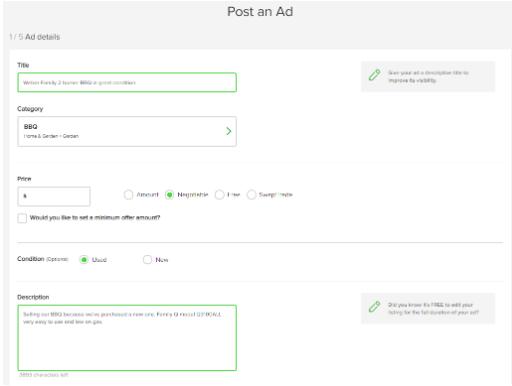Click the characters left counter
Viewport: 512px width, 386px height.
pos(43,375)
